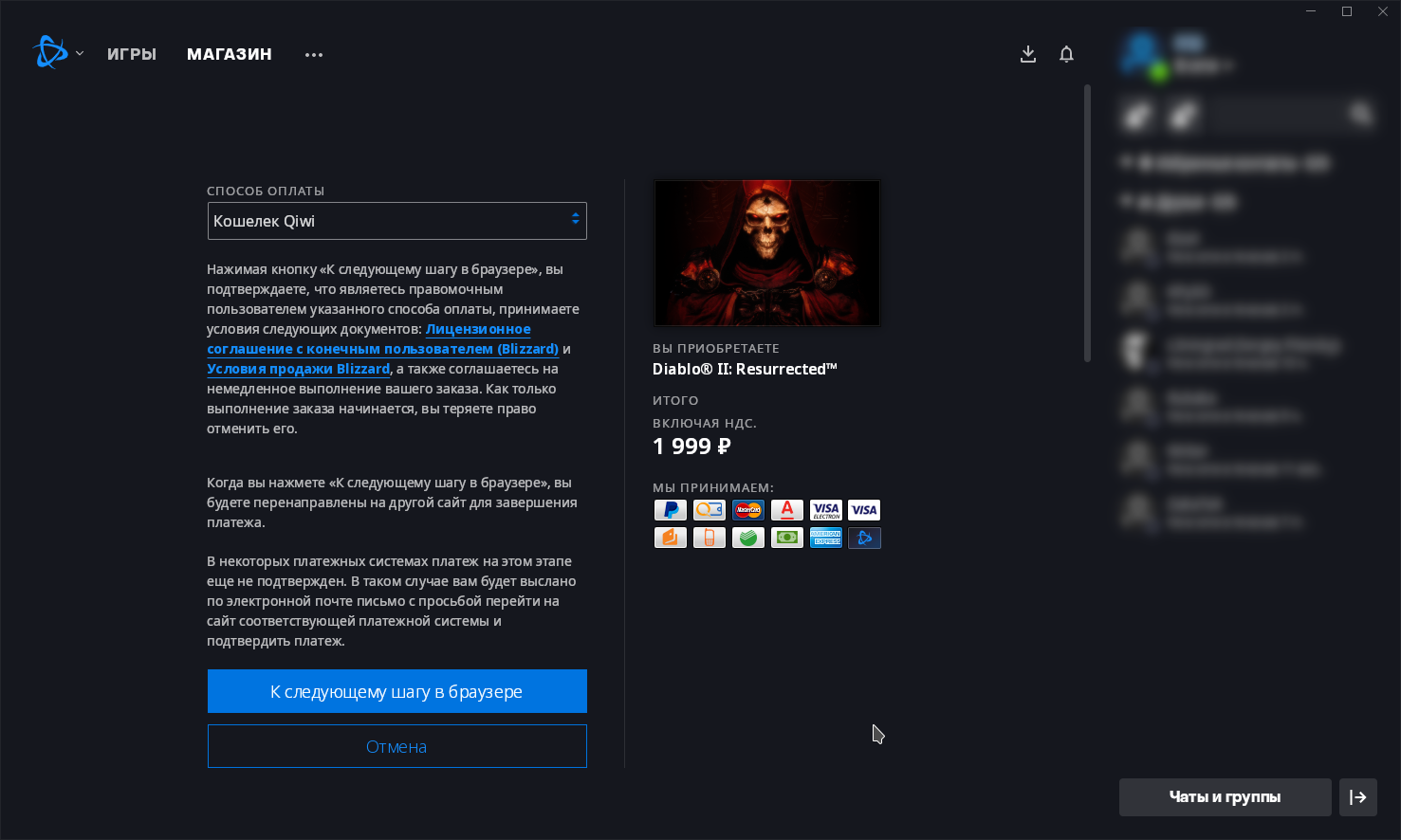
Task: Open the Battle.net logo menu
Action: pyautogui.click(x=49, y=53)
